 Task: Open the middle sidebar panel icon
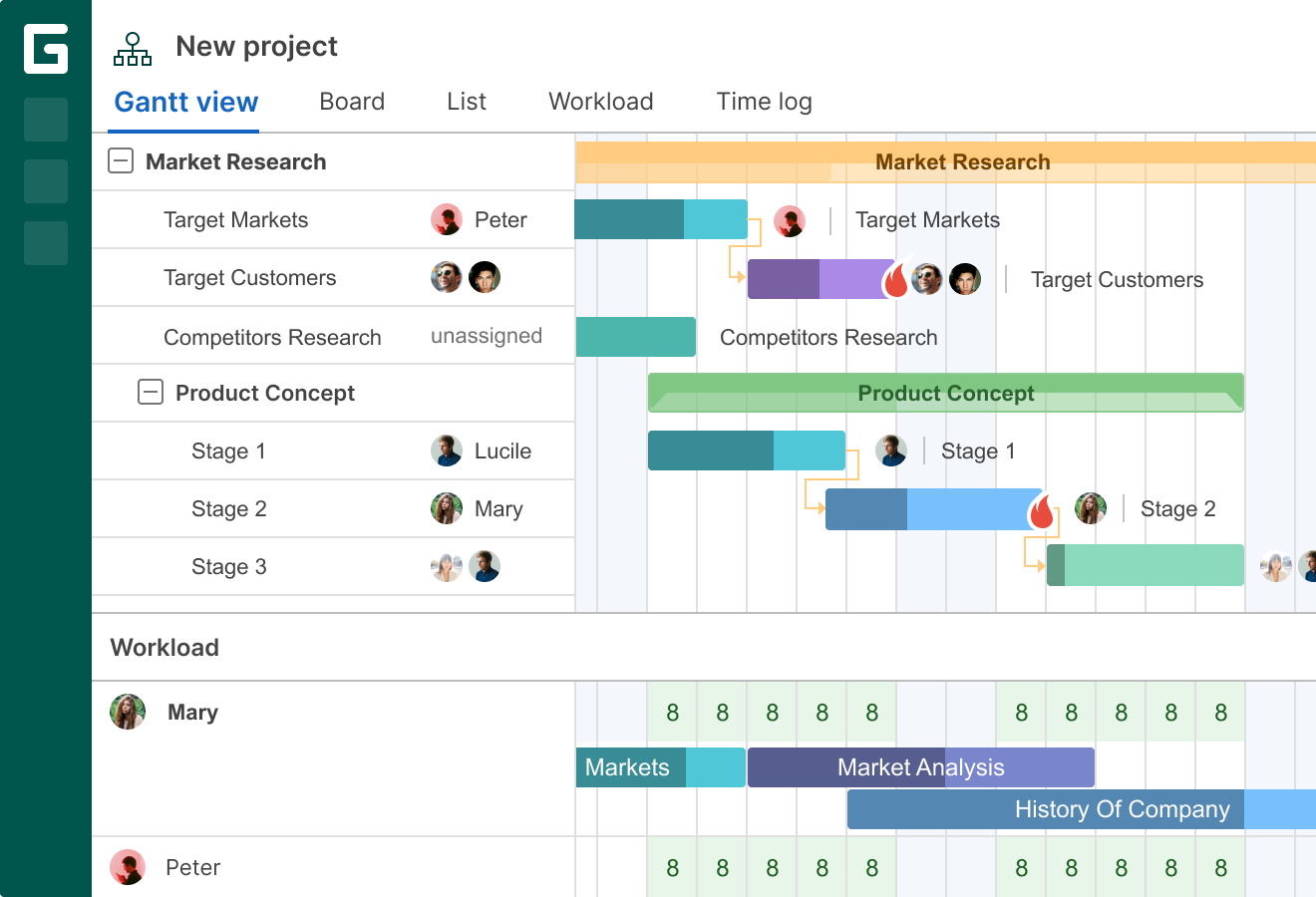pyautogui.click(x=45, y=181)
